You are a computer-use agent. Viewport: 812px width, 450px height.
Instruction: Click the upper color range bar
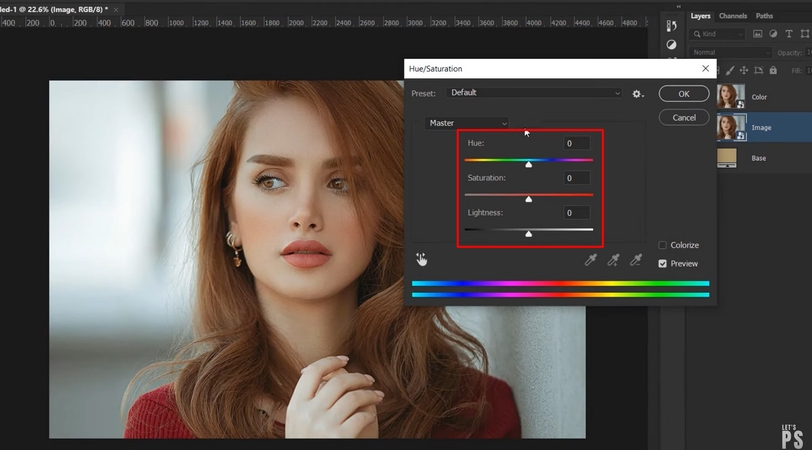[x=560, y=284]
